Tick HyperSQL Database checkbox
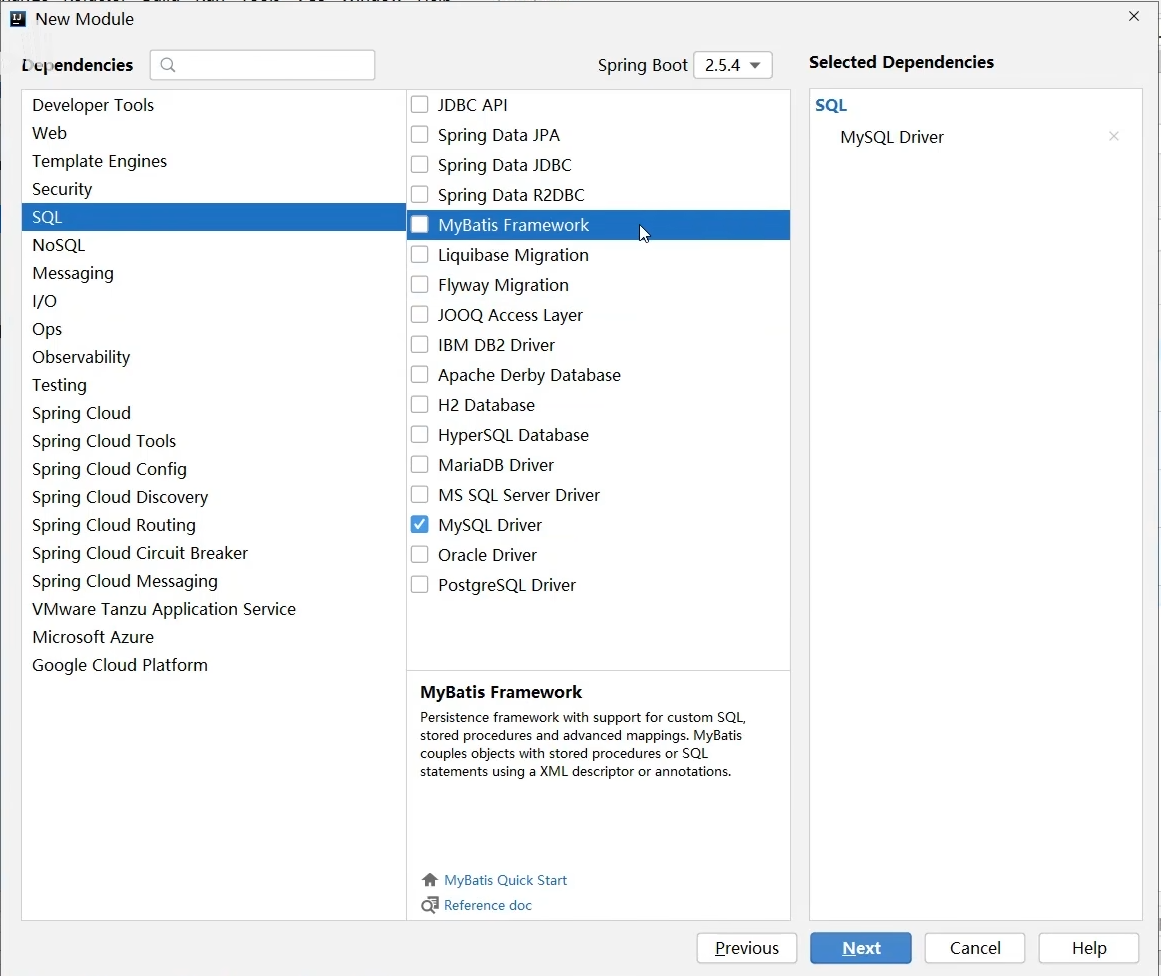1161x976 pixels. (x=420, y=435)
